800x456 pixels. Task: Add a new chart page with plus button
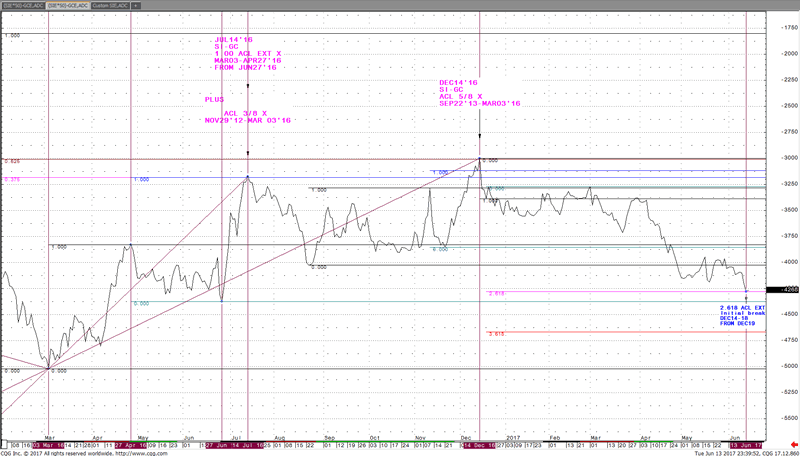pyautogui.click(x=136, y=5)
